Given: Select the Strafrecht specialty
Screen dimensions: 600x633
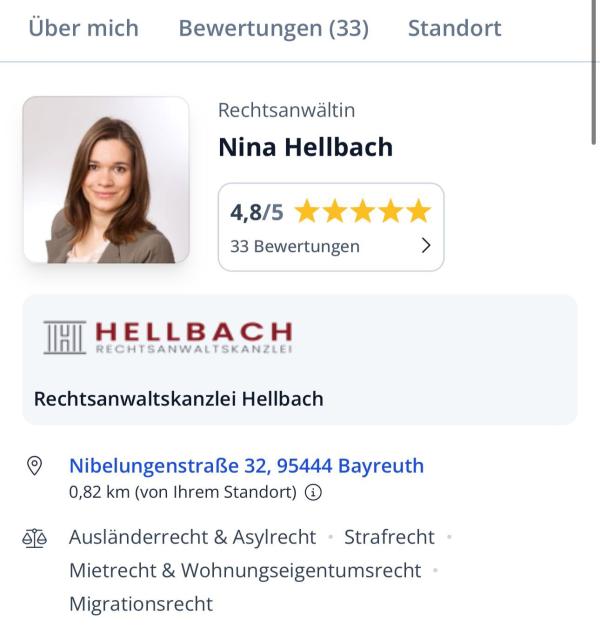Looking at the screenshot, I should coord(389,538).
